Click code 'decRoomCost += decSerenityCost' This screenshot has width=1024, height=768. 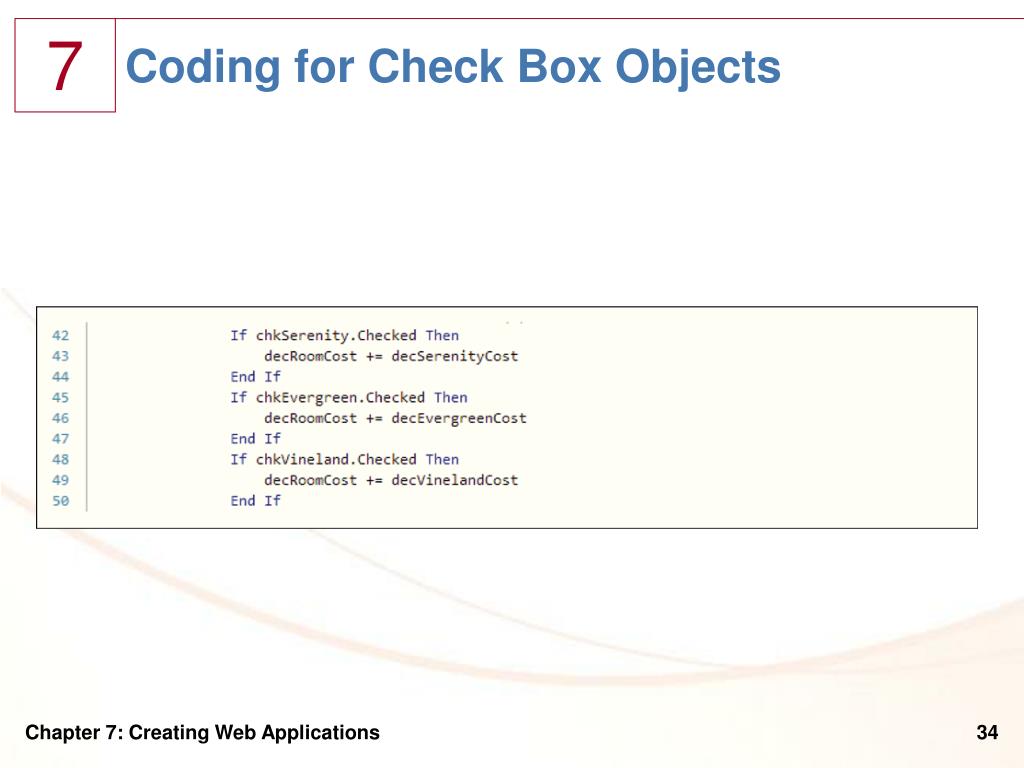391,357
